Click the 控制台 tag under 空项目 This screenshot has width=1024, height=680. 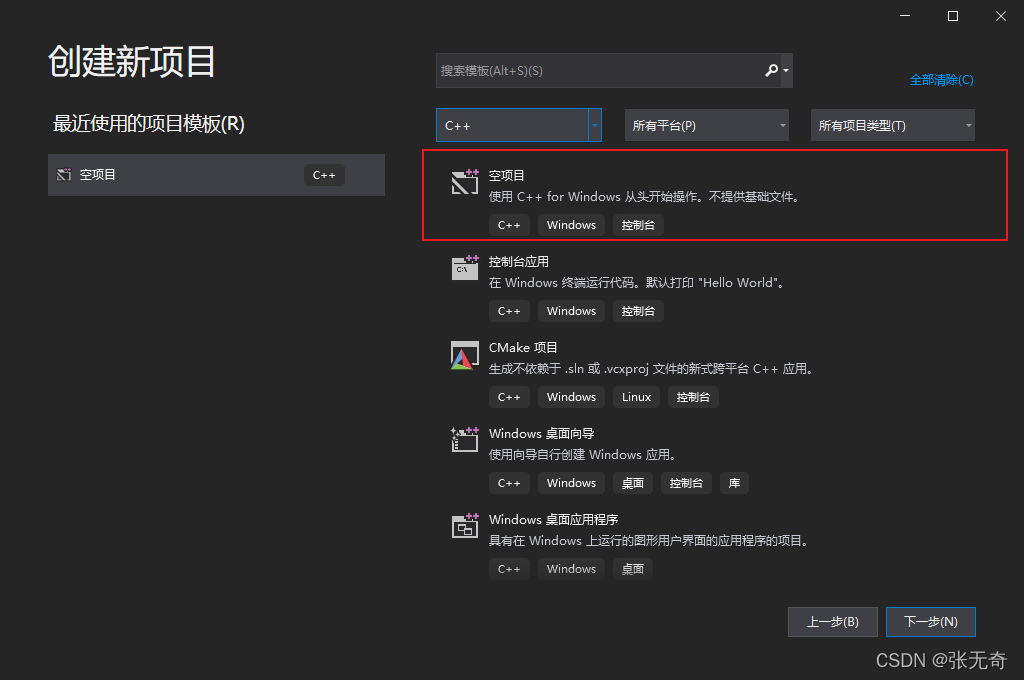pos(638,225)
